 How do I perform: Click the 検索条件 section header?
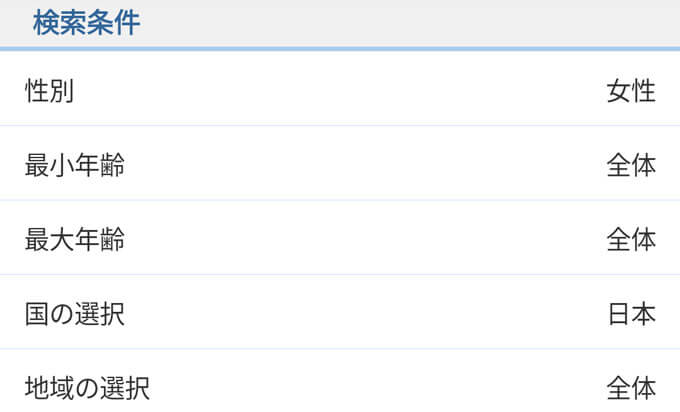(x=86, y=23)
